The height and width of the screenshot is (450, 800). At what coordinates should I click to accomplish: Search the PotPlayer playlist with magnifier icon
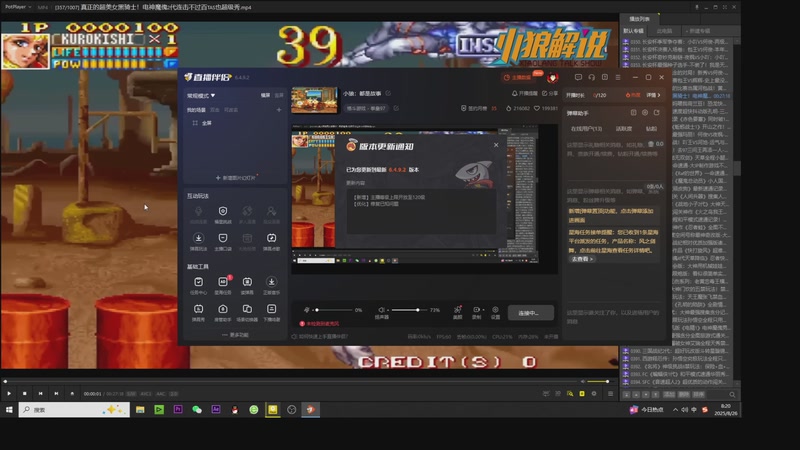pos(732,394)
